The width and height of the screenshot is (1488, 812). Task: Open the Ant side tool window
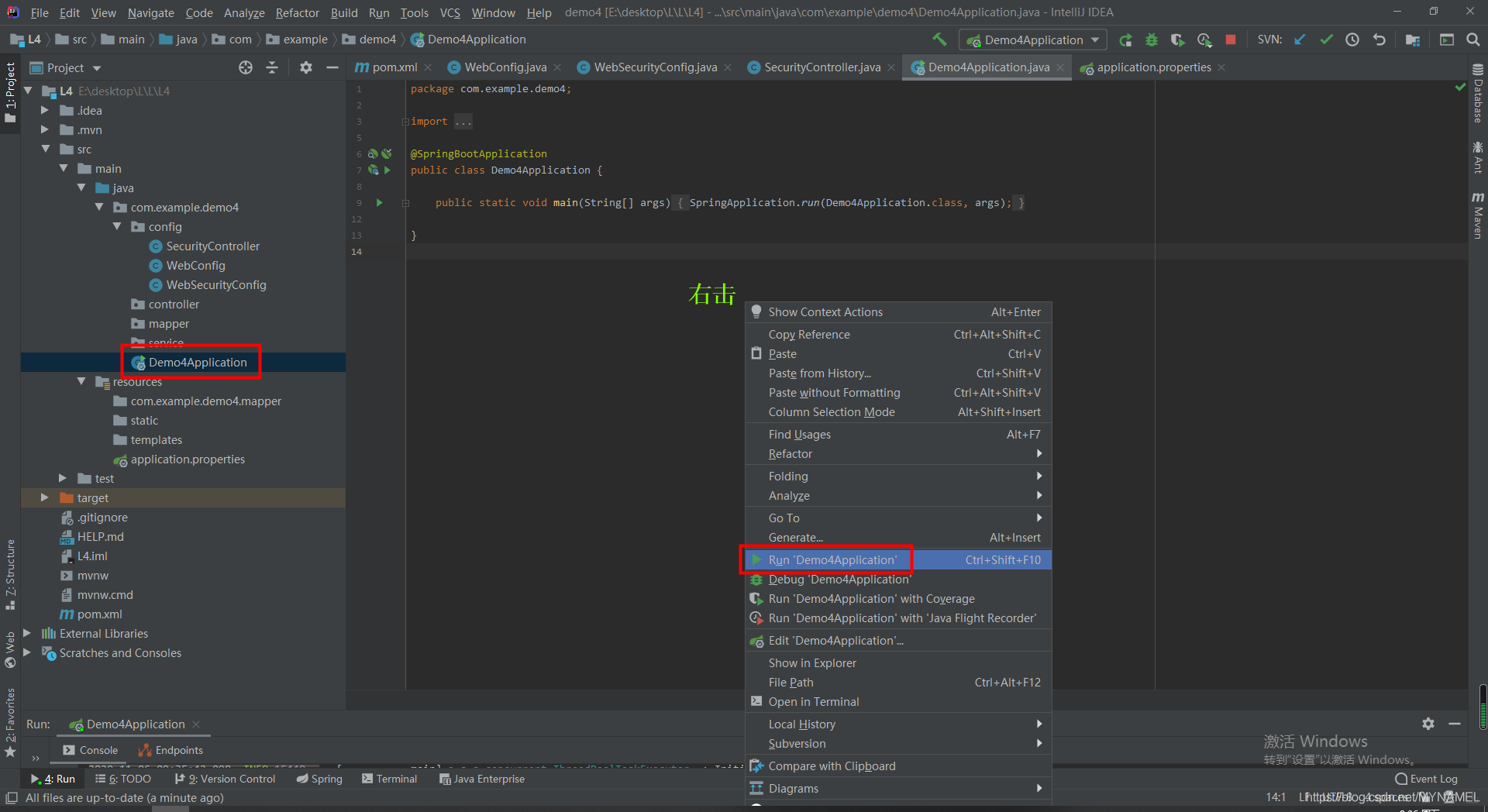coord(1478,157)
